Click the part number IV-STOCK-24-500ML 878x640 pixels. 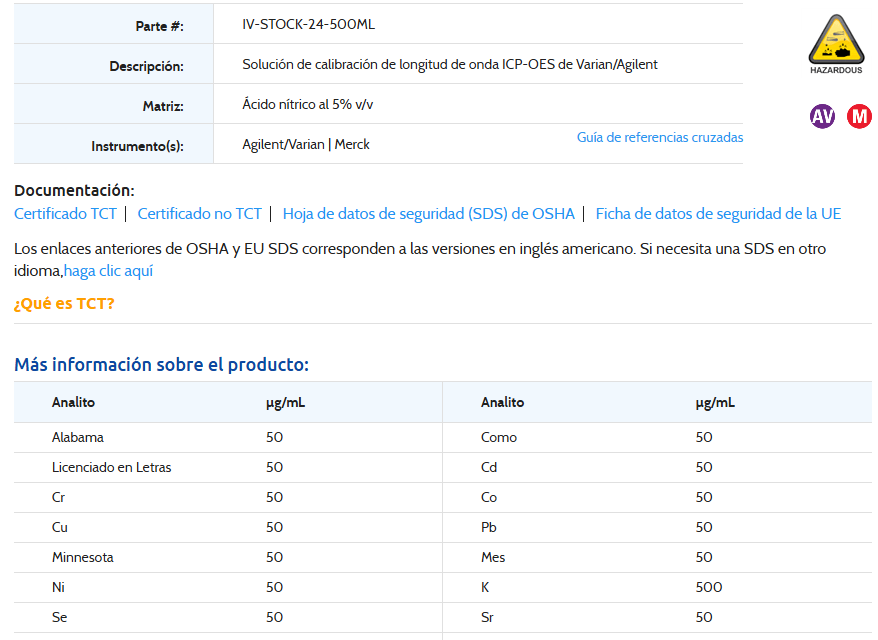point(308,24)
